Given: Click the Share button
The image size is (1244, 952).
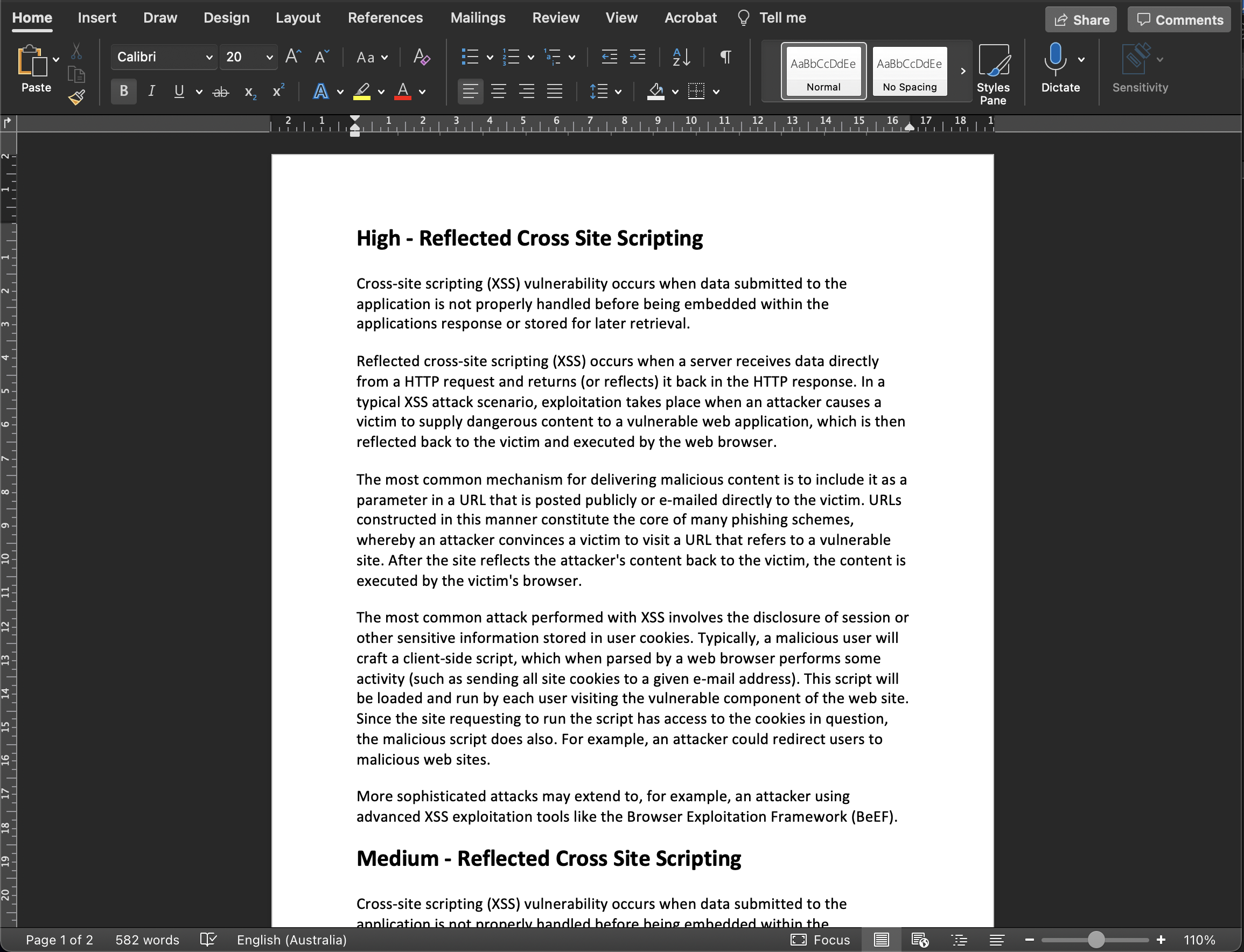Looking at the screenshot, I should pos(1081,20).
